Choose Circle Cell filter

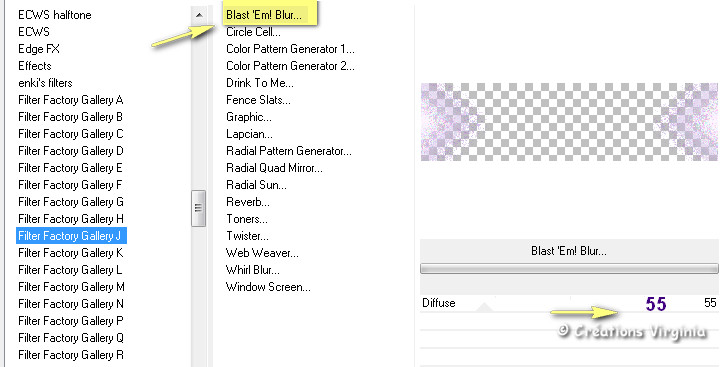click(253, 32)
